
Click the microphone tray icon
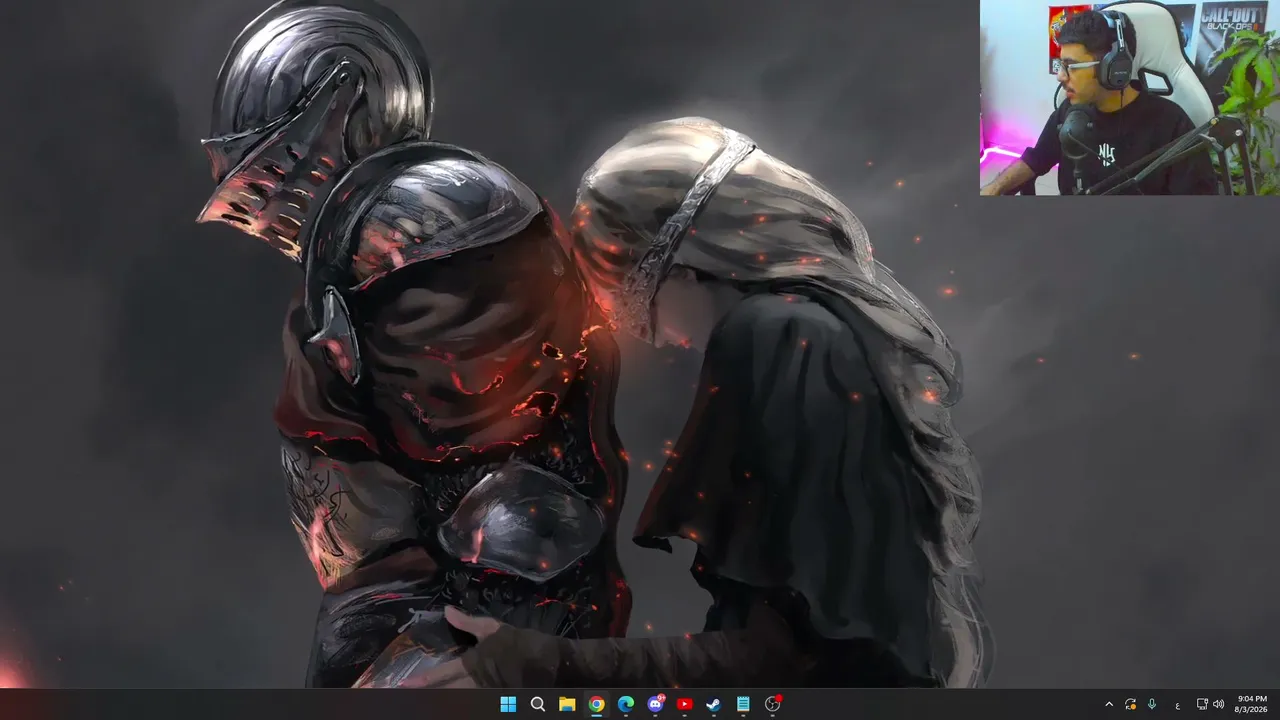(x=1152, y=704)
